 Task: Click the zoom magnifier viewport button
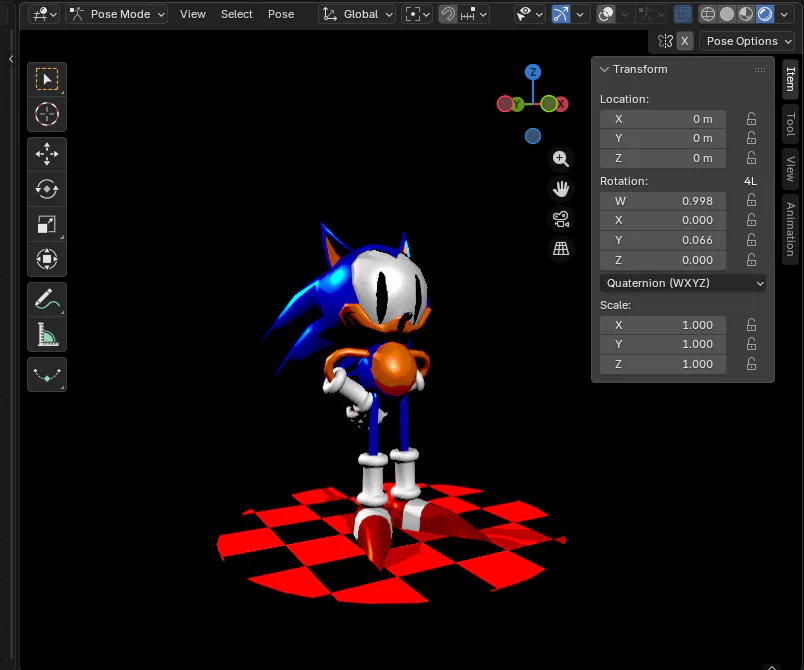[x=560, y=159]
